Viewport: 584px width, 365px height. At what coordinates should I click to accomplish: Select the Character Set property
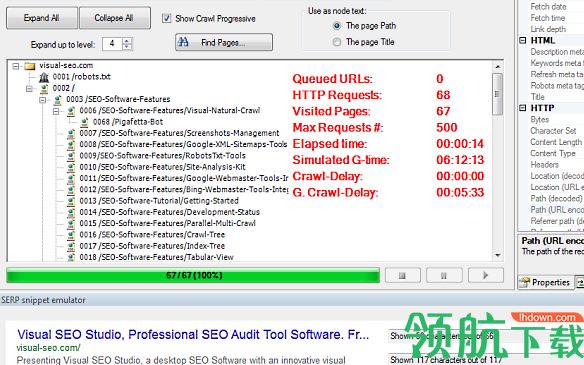pos(553,131)
